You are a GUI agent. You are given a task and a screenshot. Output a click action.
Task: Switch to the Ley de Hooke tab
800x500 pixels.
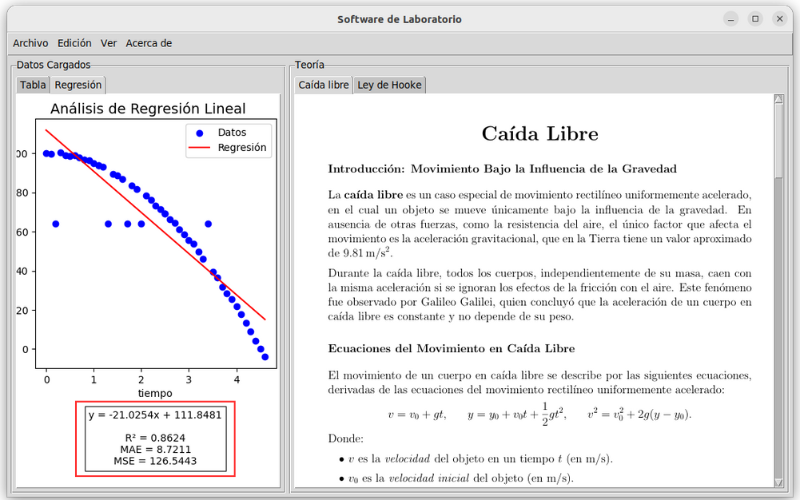point(389,85)
